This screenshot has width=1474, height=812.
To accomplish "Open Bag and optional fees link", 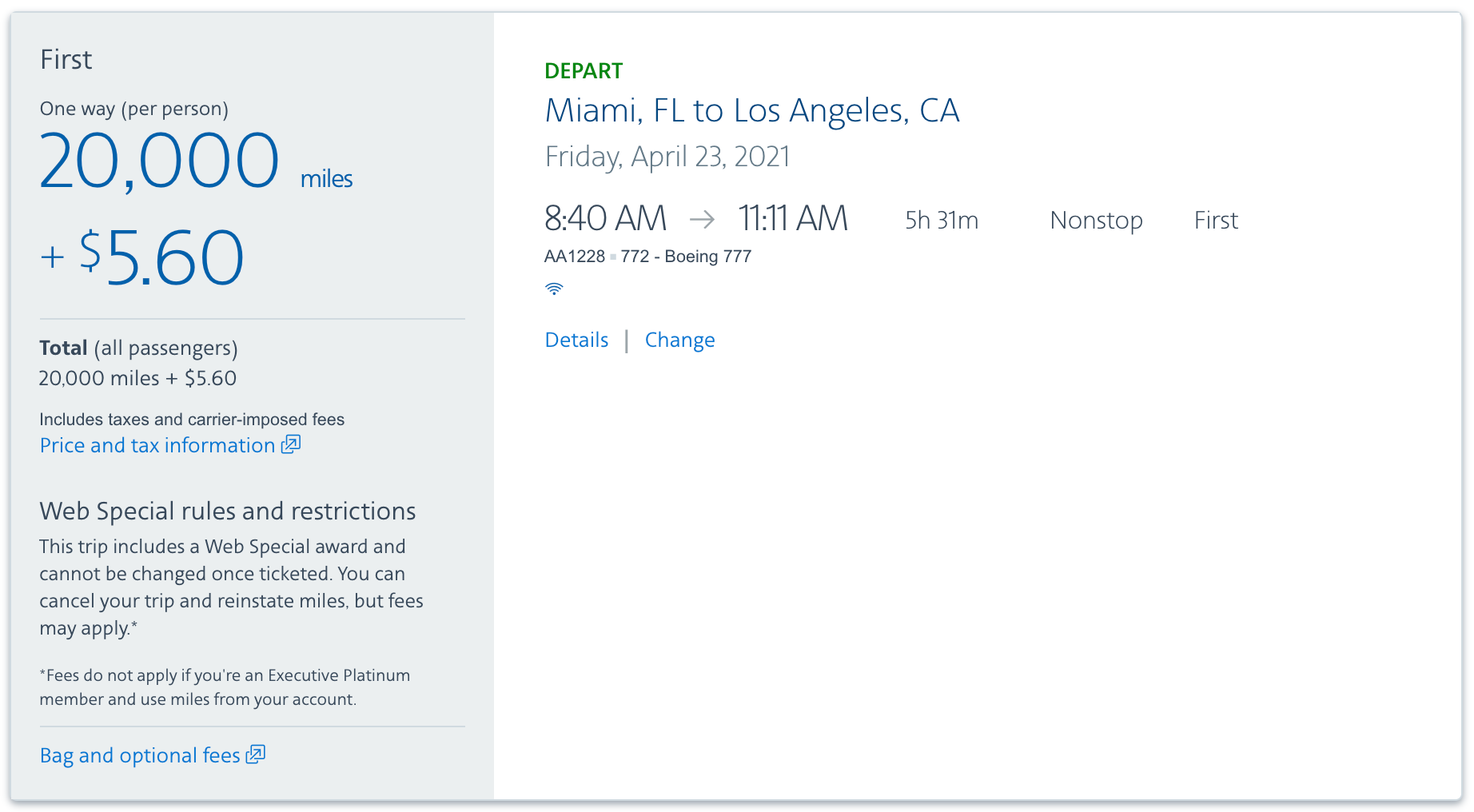I will coord(140,755).
